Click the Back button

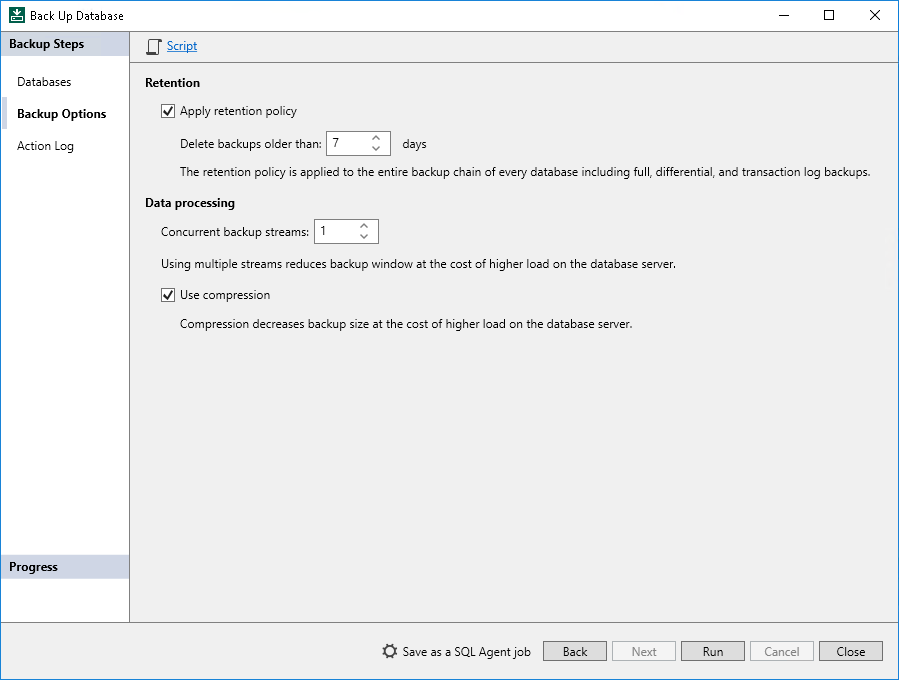pyautogui.click(x=574, y=651)
